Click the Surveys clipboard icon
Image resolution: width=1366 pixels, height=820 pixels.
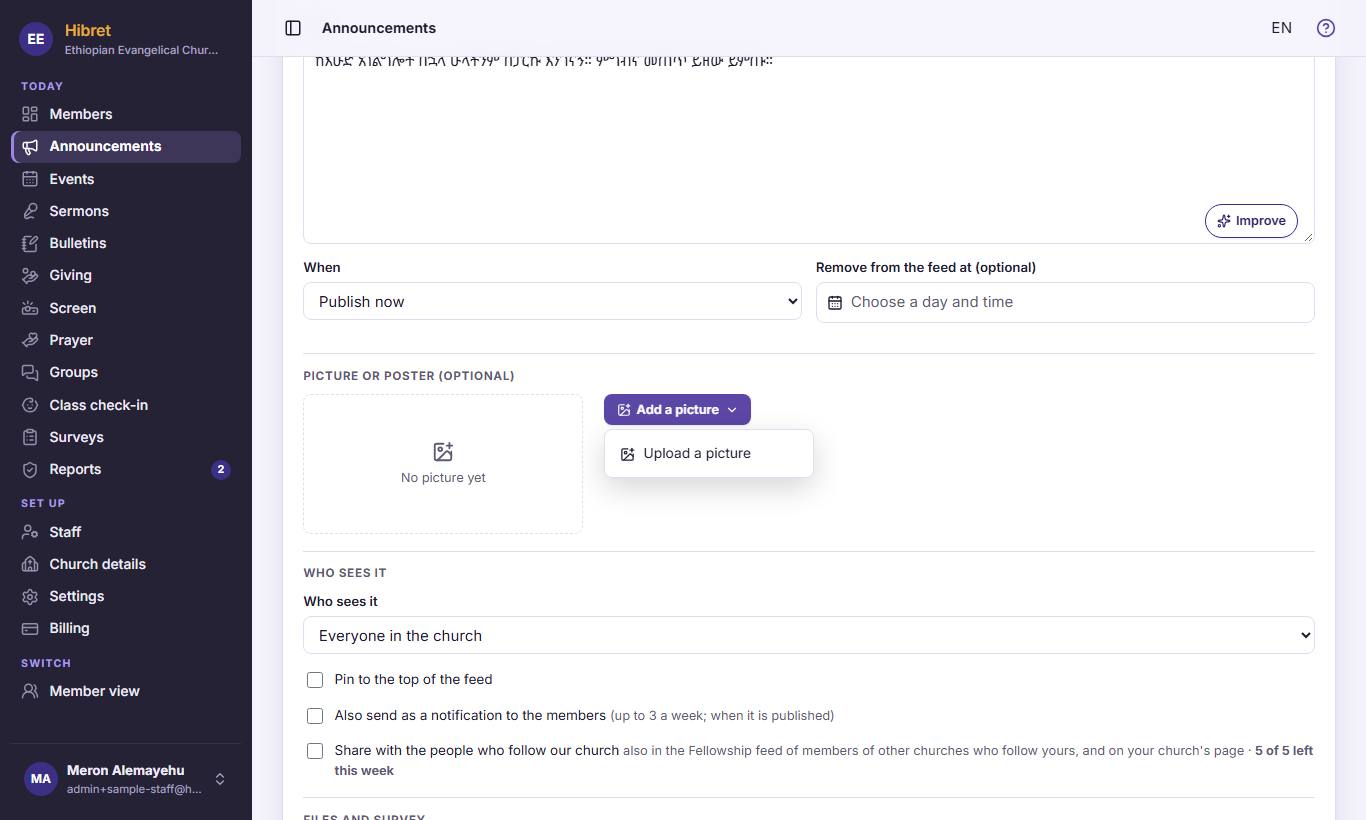[30, 437]
